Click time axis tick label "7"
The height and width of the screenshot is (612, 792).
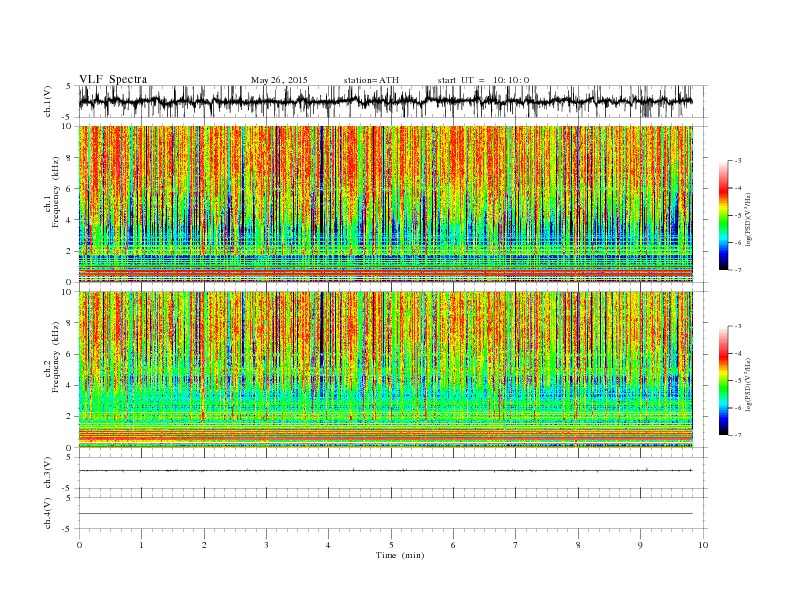pyautogui.click(x=516, y=545)
